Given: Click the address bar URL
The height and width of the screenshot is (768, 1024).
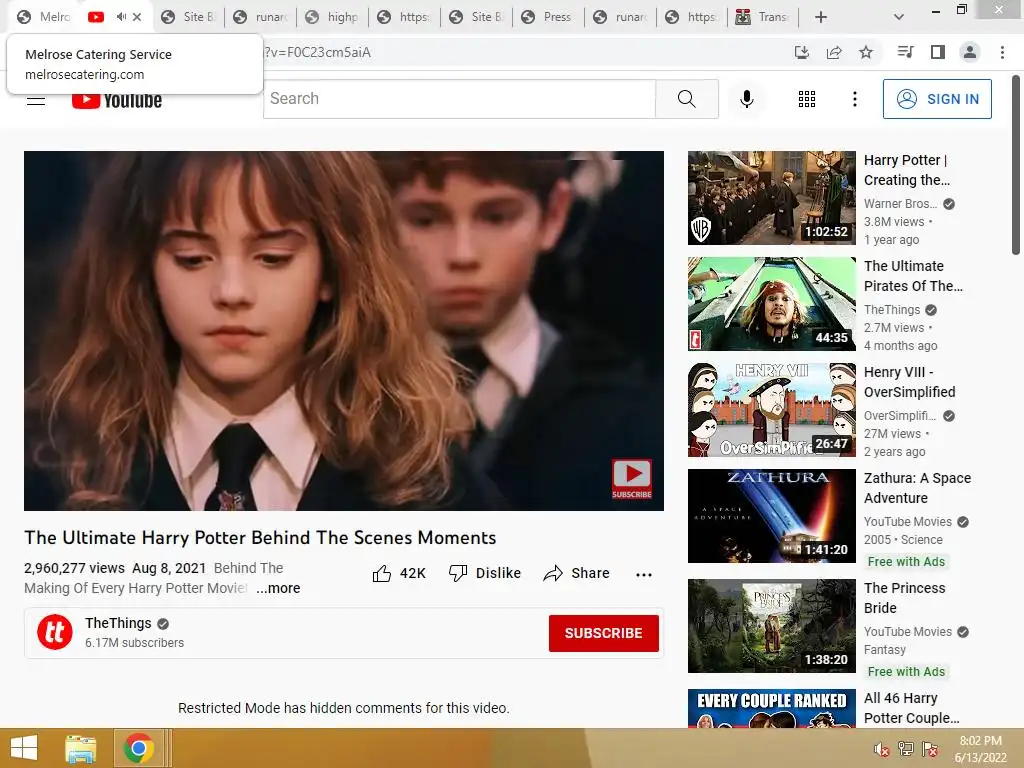Looking at the screenshot, I should click(317, 52).
